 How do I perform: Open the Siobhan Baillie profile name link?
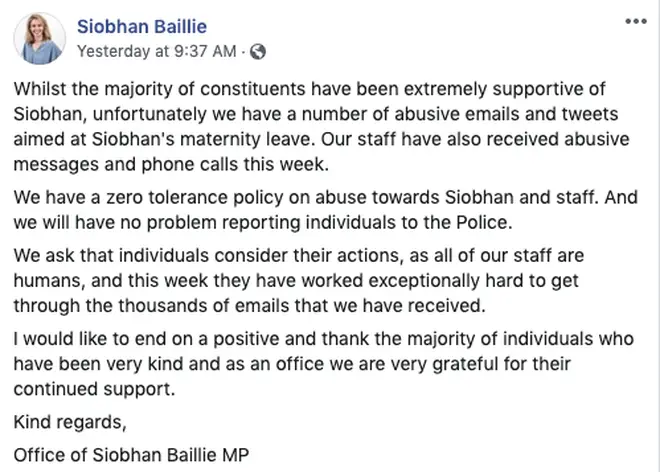tap(142, 27)
